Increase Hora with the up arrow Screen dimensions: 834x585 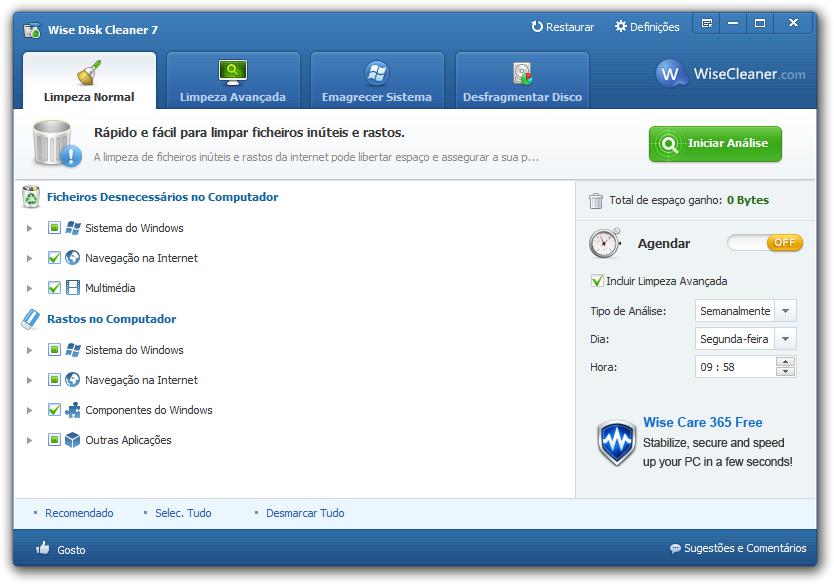pyautogui.click(x=786, y=362)
